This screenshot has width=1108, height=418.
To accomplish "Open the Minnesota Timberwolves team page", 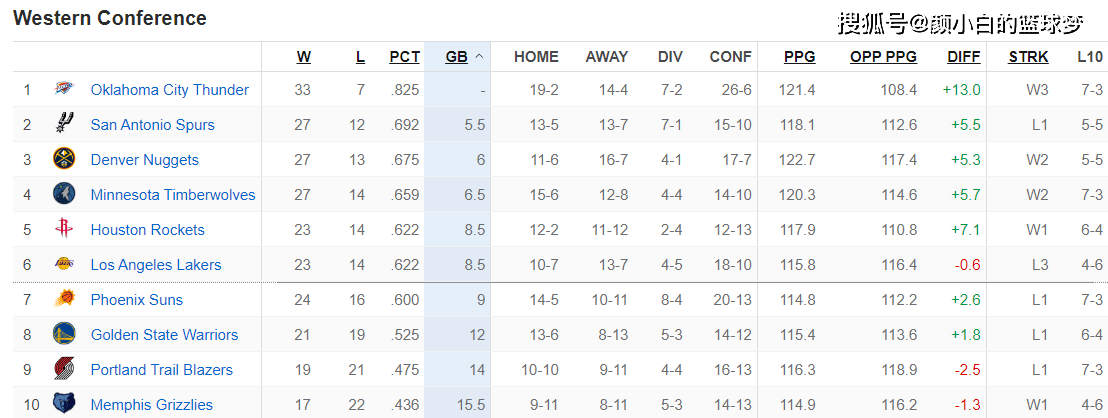I will tap(173, 195).
